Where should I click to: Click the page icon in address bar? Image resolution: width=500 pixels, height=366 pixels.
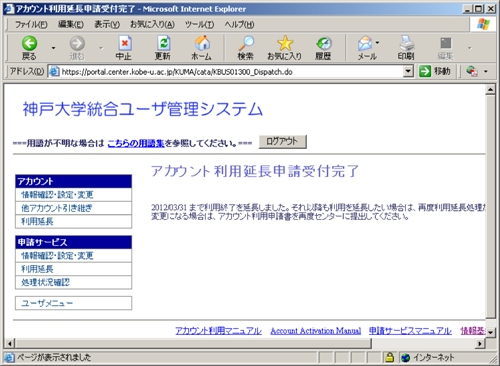[54, 71]
